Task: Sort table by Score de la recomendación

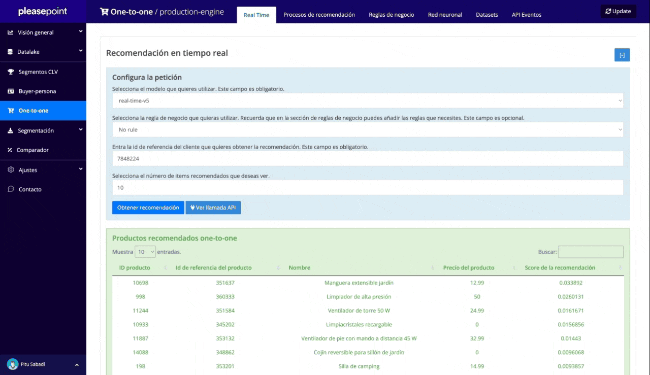Action: tap(570, 268)
